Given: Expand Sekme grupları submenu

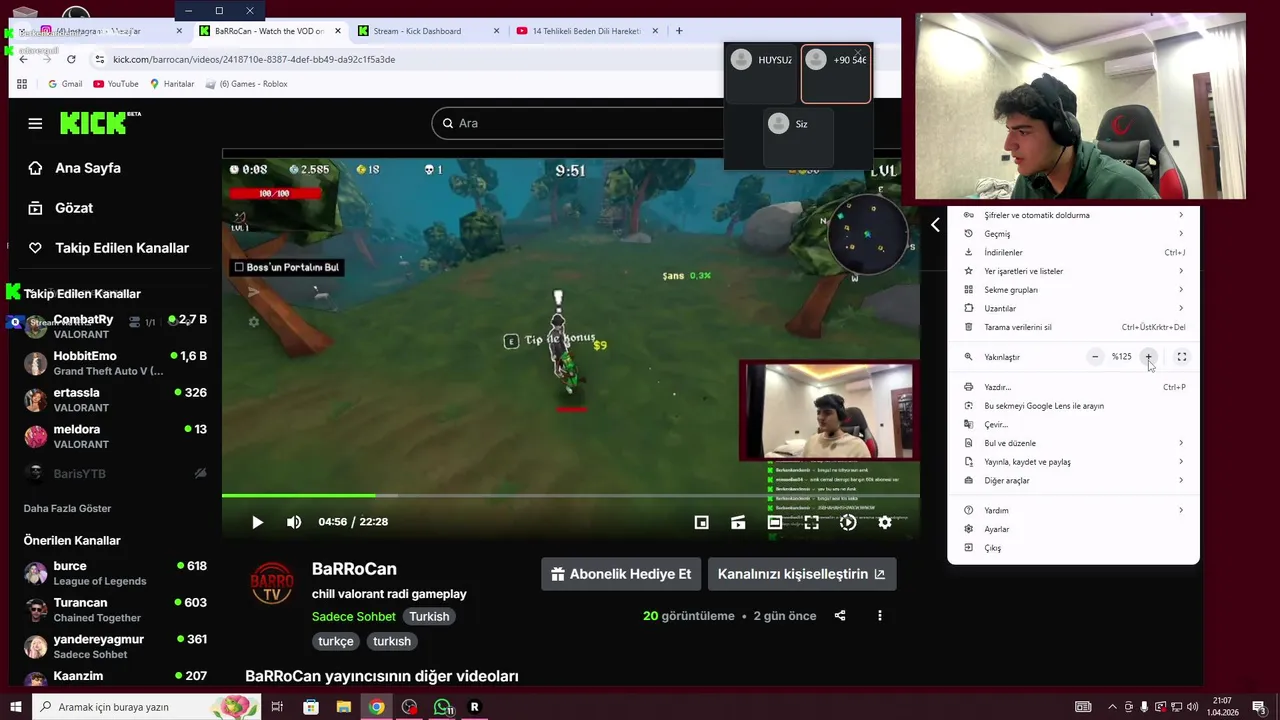Looking at the screenshot, I should [1073, 290].
